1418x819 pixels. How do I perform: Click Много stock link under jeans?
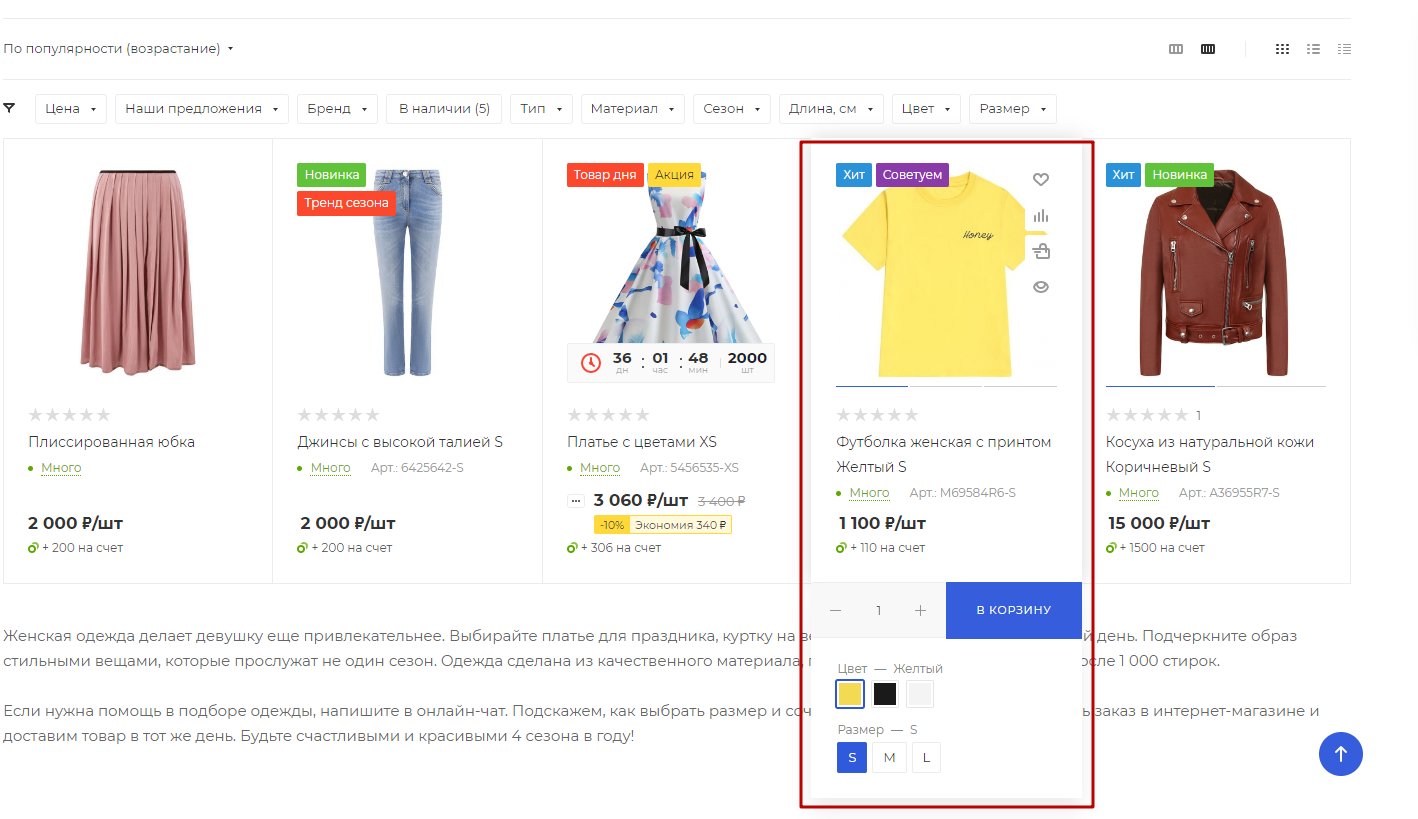[x=331, y=468]
